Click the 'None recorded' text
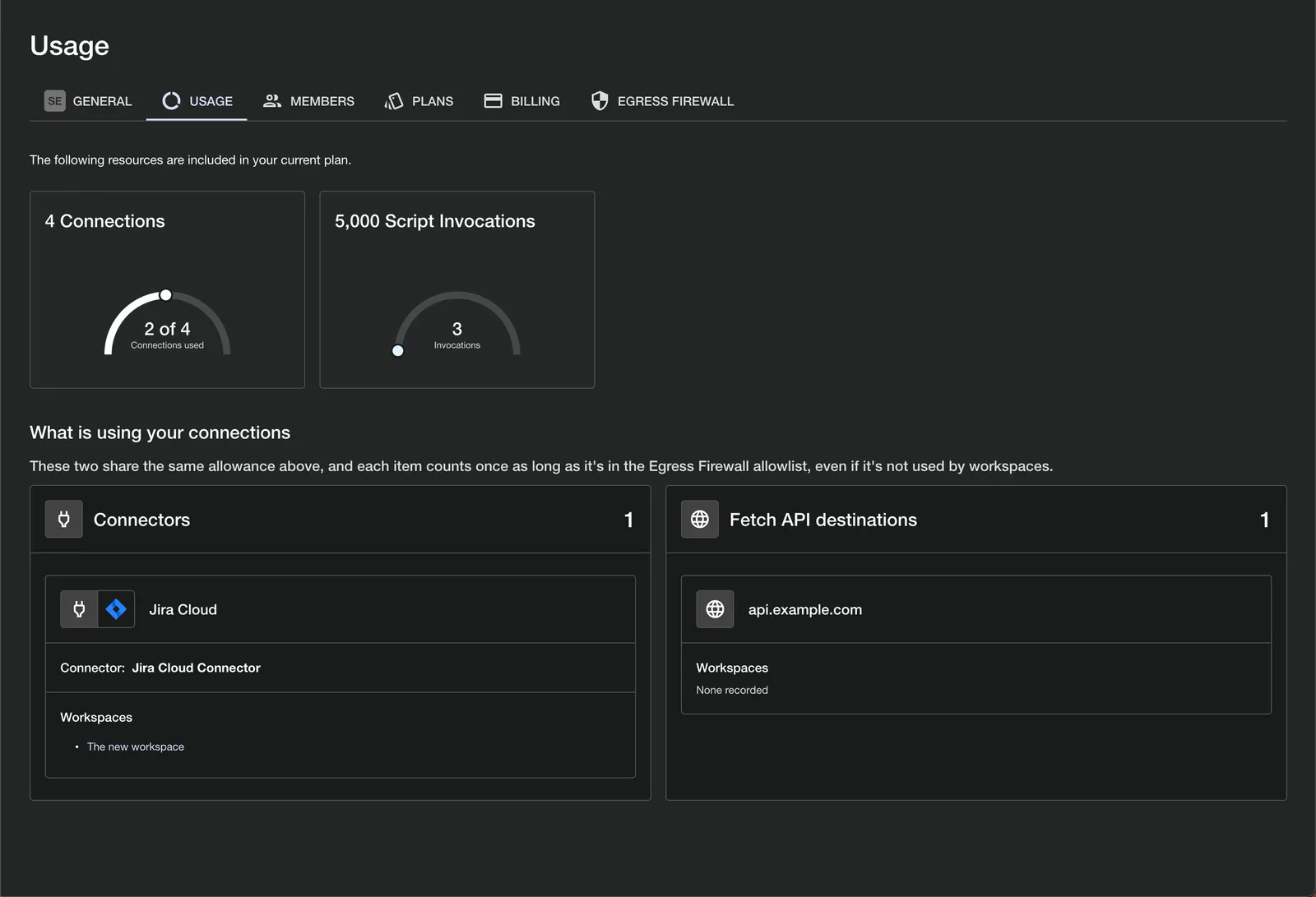This screenshot has height=897, width=1316. coord(732,690)
